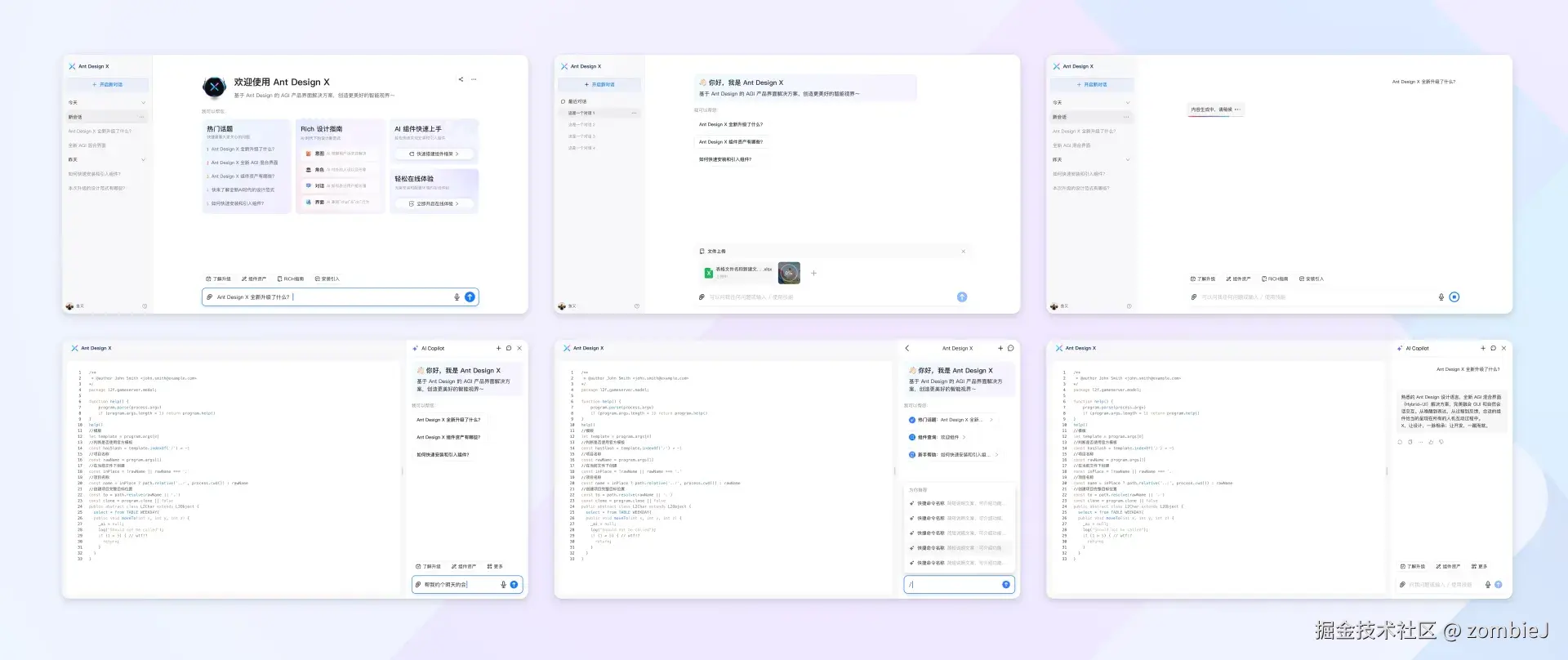Click uploading image thumbnail progress circle

[x=789, y=273]
